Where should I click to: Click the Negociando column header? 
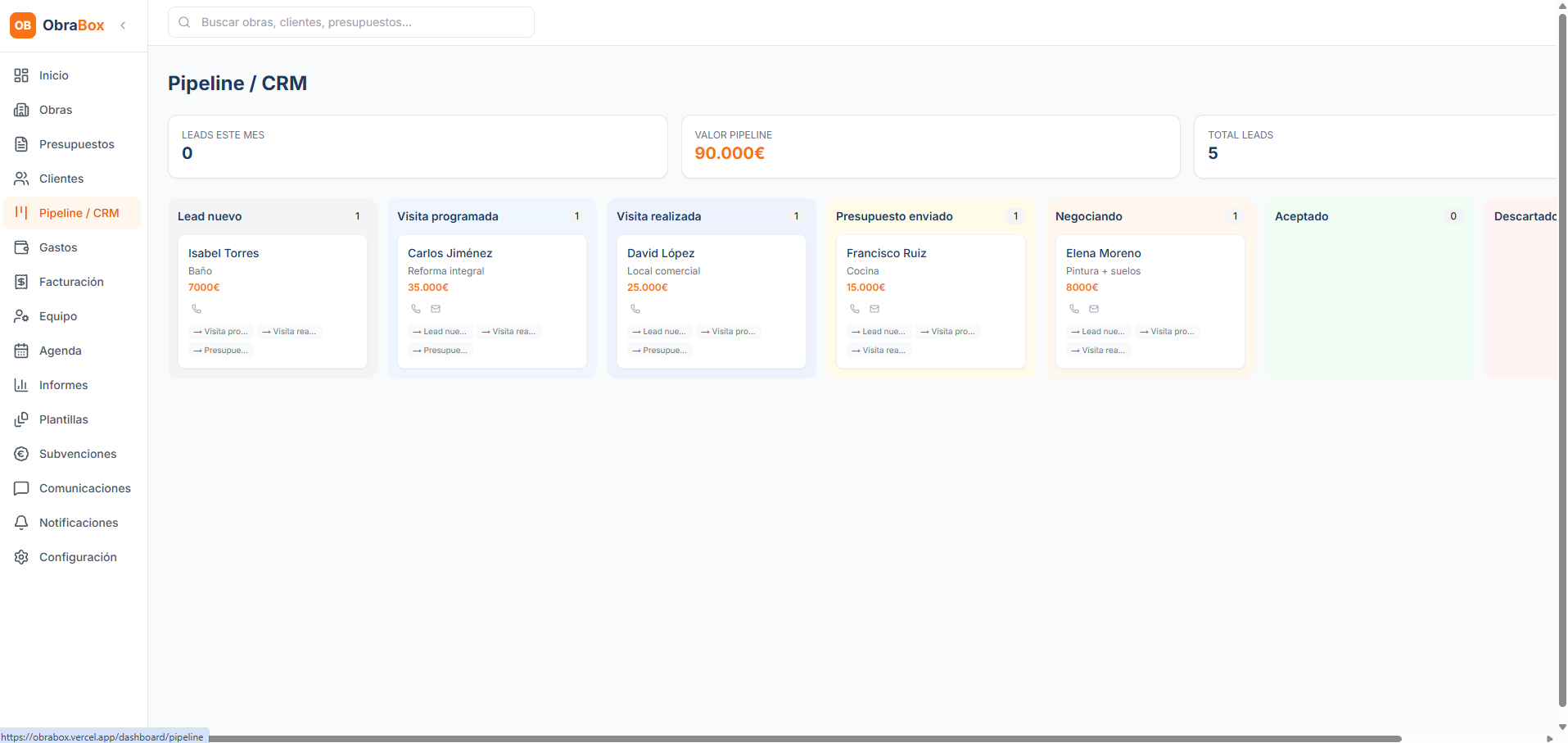click(x=1089, y=216)
